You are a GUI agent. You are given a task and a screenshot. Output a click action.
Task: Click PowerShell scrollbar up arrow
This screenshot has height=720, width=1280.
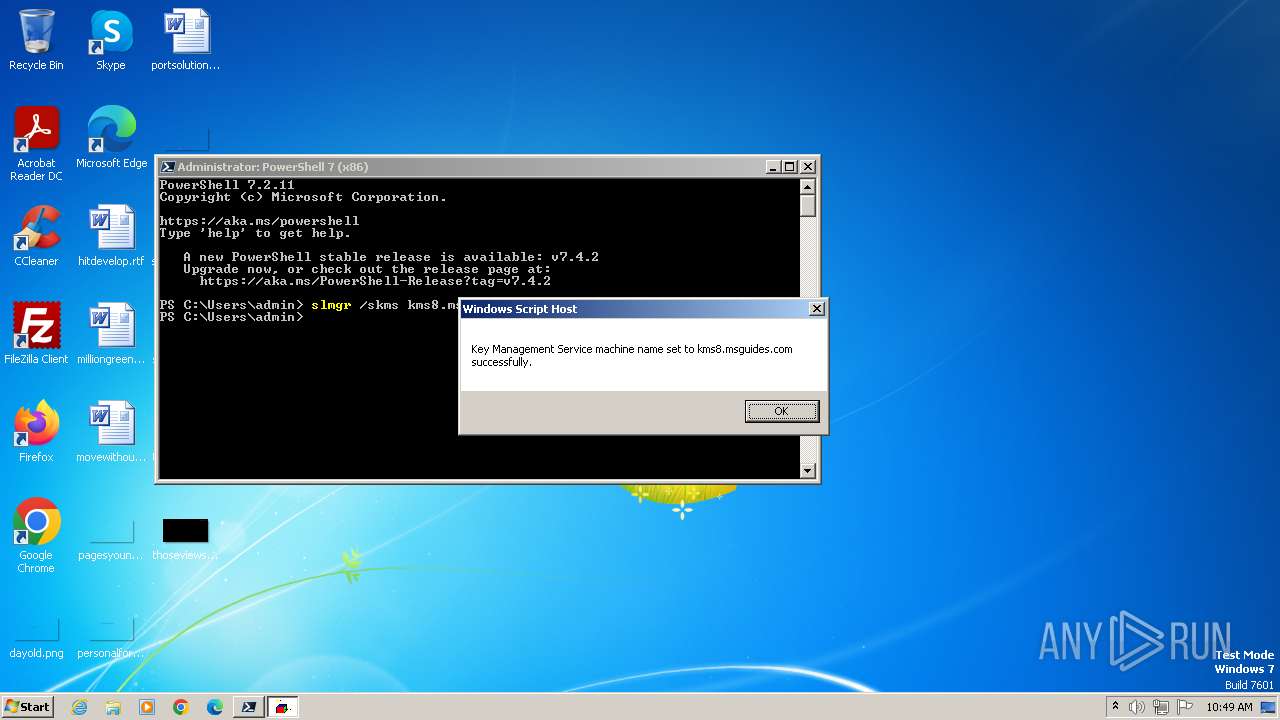click(808, 187)
